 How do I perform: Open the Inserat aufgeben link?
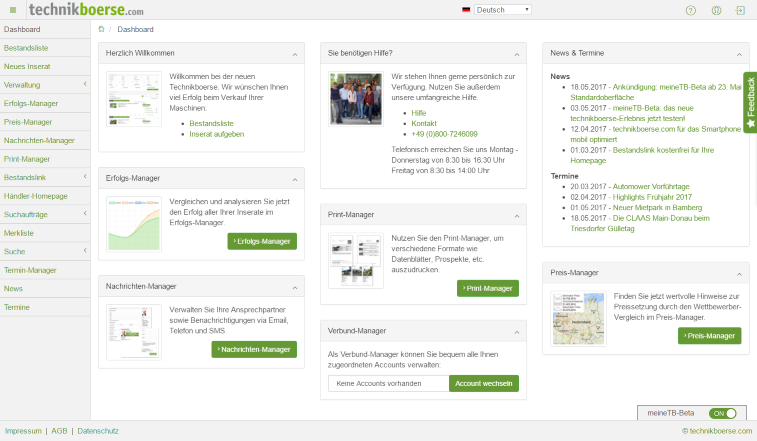(x=216, y=134)
